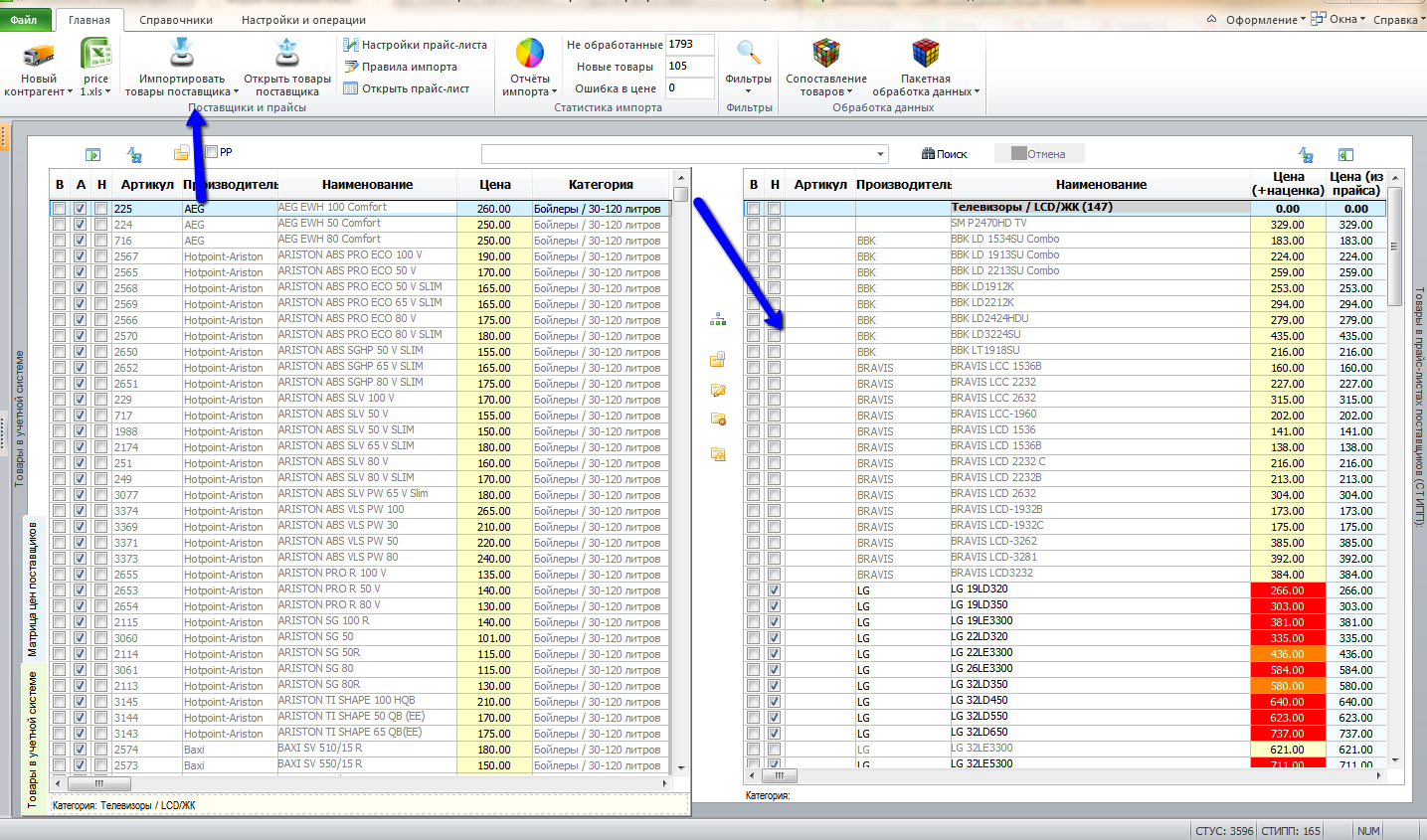Image resolution: width=1427 pixels, height=840 pixels.
Task: Tick the H checkbox for BRAVIS LCC 2232
Action: tap(774, 384)
